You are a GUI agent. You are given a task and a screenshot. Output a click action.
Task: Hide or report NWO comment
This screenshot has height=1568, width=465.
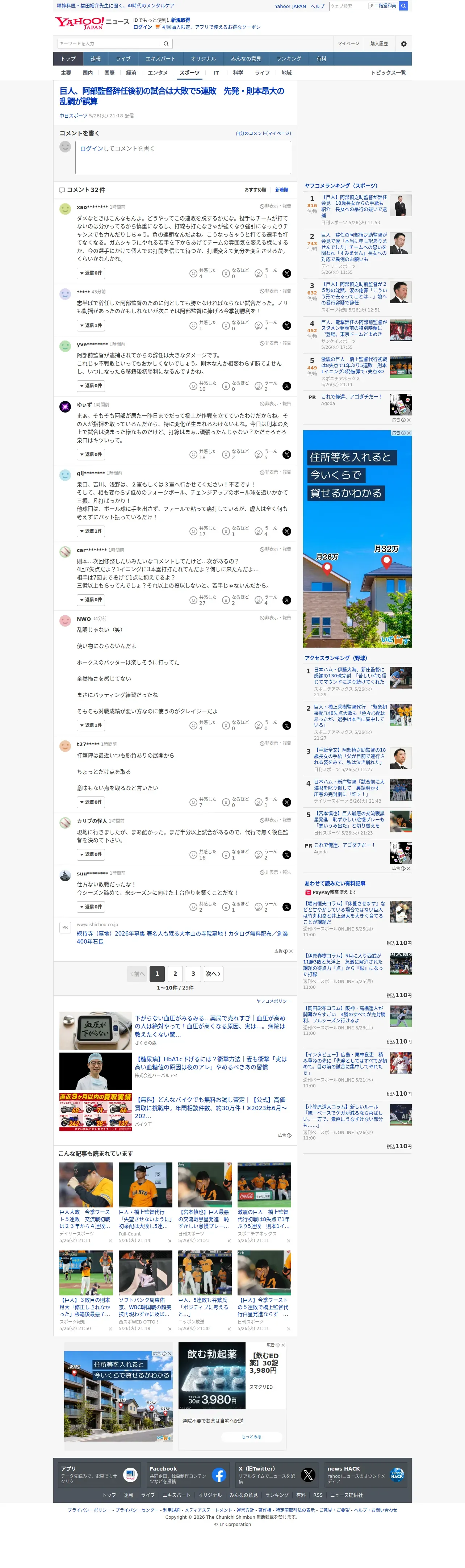275,618
